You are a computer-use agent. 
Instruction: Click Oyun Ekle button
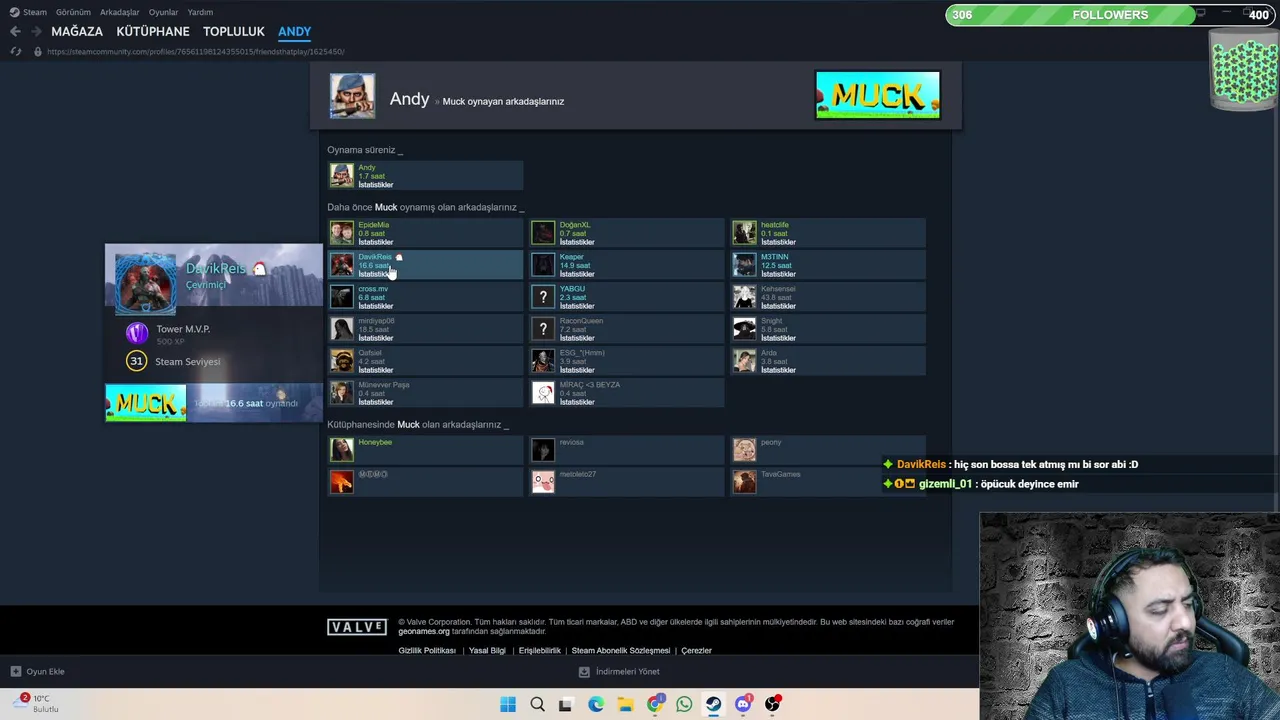pyautogui.click(x=38, y=671)
